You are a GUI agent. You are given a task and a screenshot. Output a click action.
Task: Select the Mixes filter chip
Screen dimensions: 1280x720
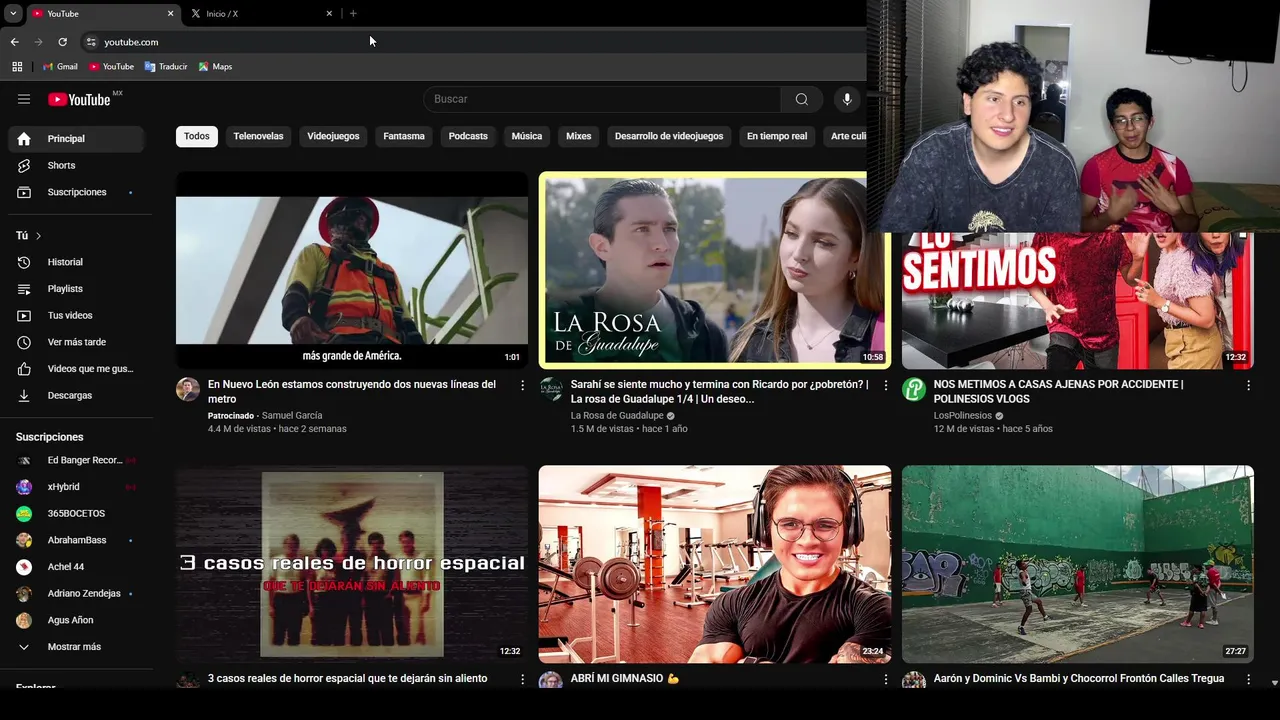(x=579, y=136)
